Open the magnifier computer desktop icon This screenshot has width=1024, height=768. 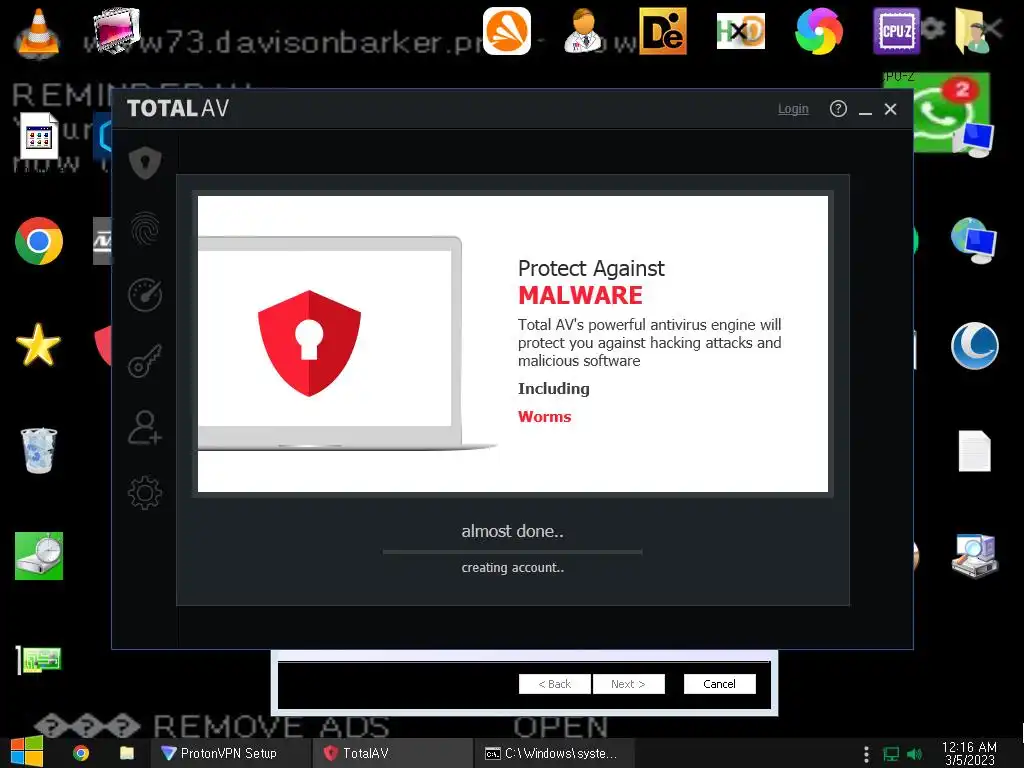click(x=974, y=556)
